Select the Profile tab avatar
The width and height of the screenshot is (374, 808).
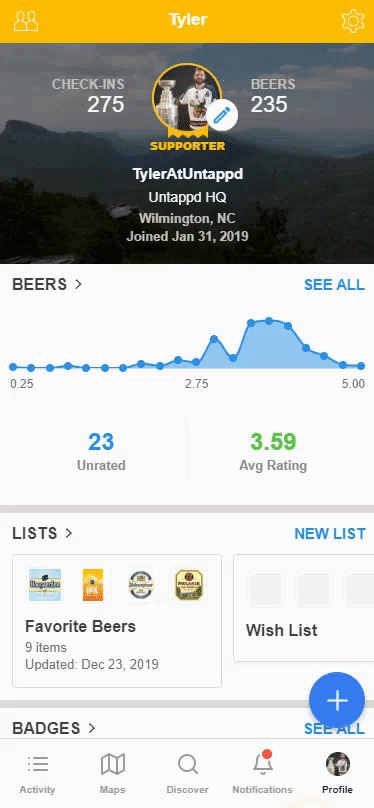point(337,773)
